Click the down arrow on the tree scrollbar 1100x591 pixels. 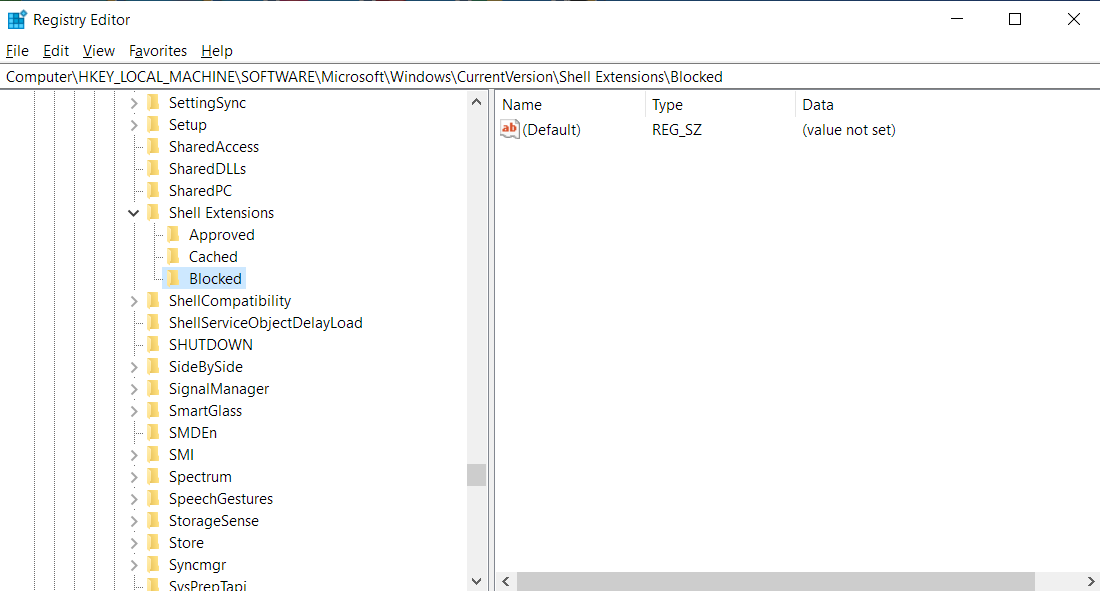[x=476, y=580]
